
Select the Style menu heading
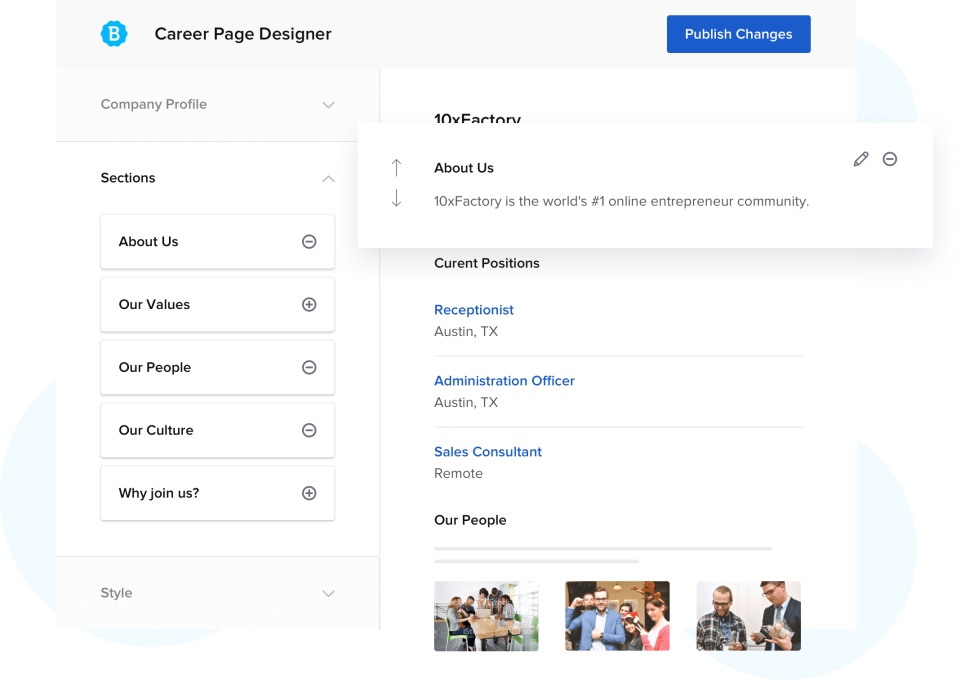click(x=116, y=593)
